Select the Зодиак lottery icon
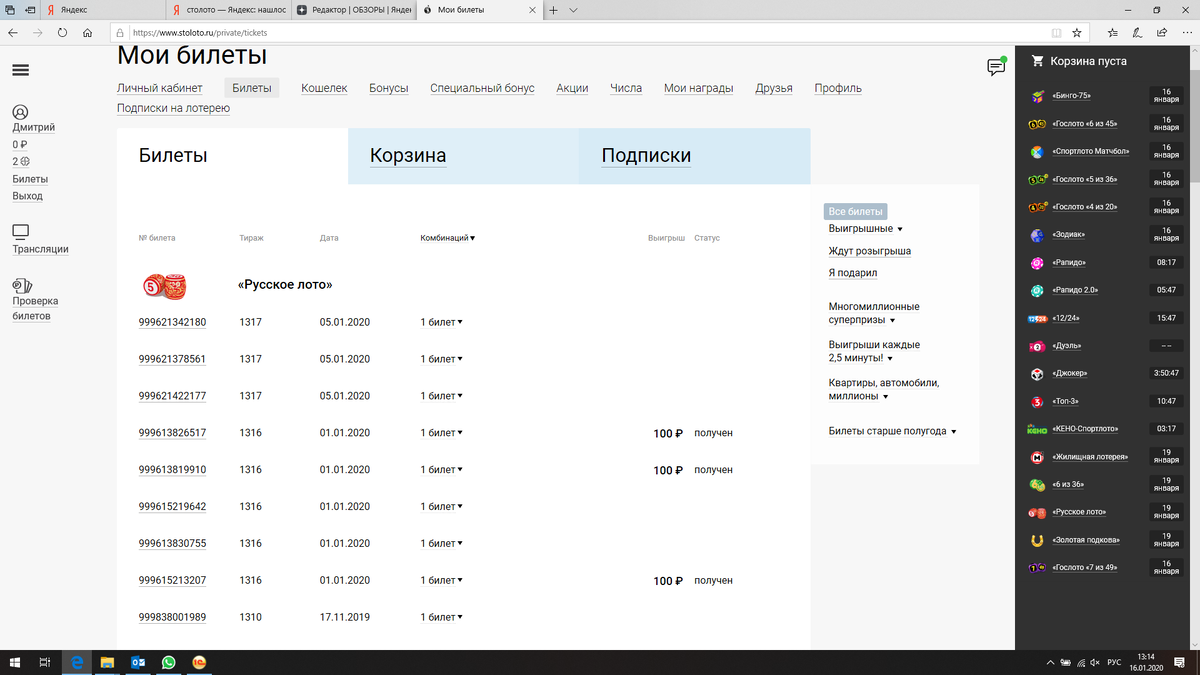 [1037, 235]
